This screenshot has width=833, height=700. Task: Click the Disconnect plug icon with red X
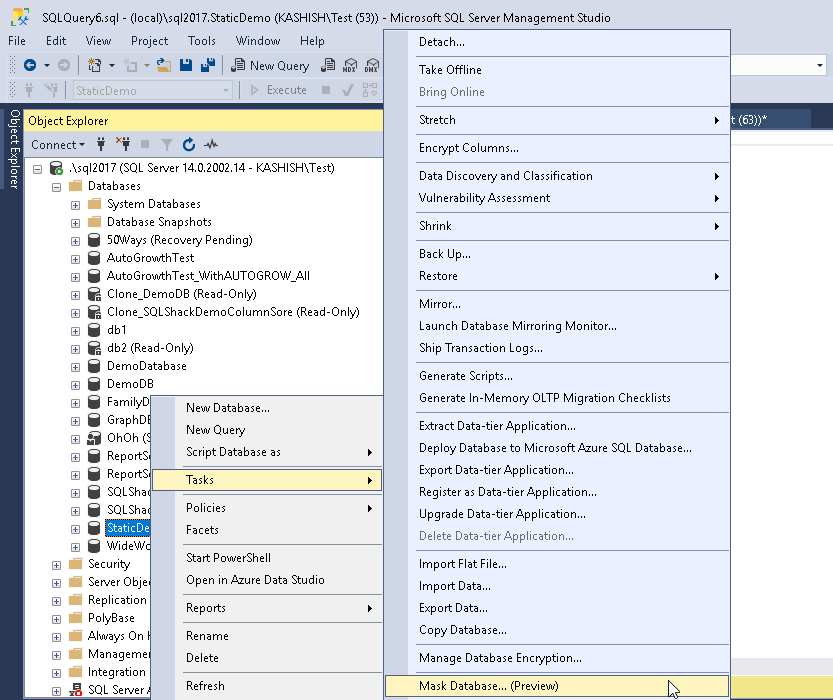pyautogui.click(x=123, y=145)
